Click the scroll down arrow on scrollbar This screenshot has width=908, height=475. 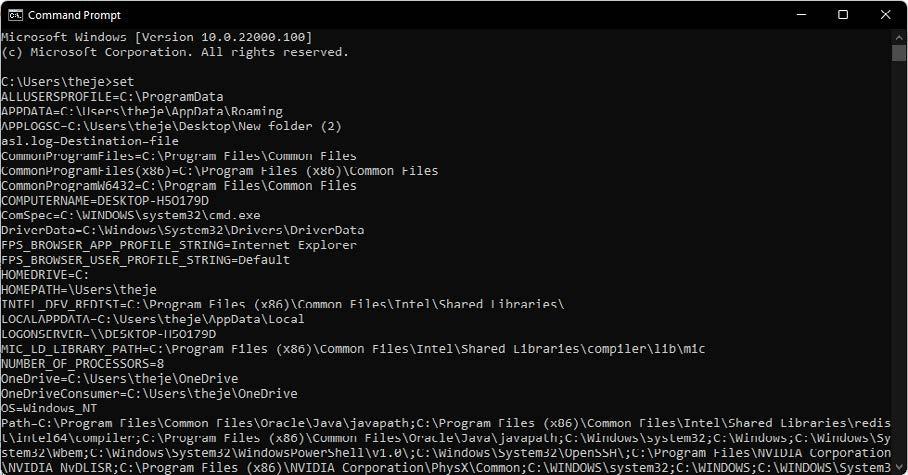(899, 467)
